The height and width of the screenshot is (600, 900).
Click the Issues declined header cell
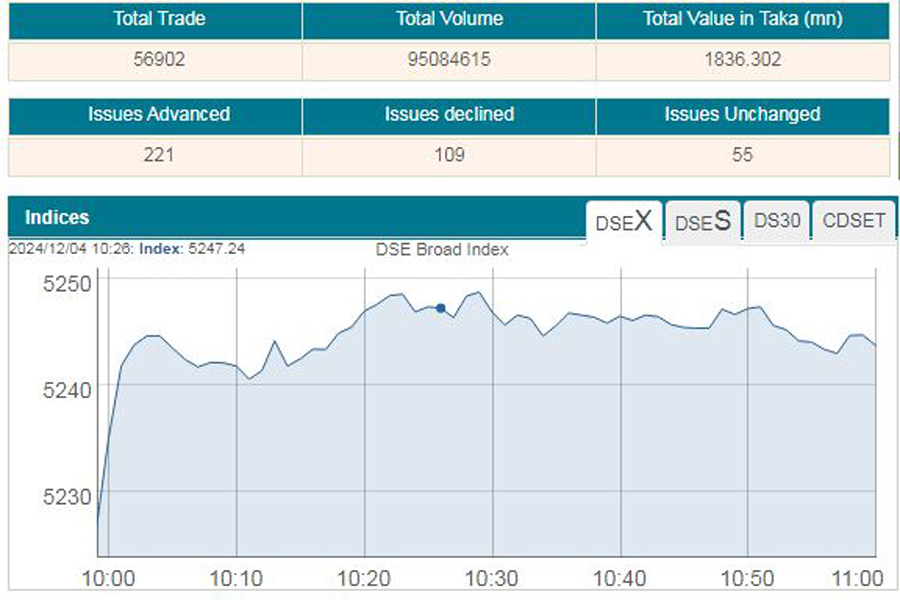449,114
